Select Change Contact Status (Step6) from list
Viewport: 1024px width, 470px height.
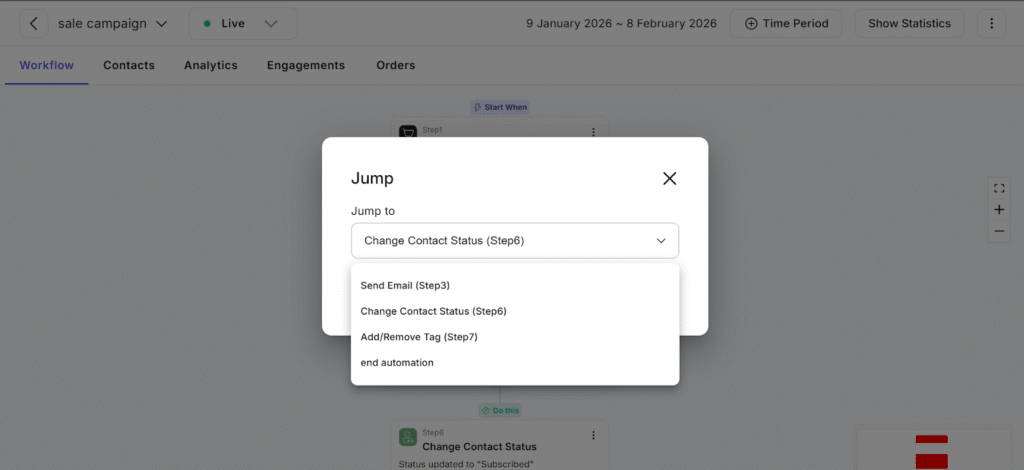[x=433, y=311]
